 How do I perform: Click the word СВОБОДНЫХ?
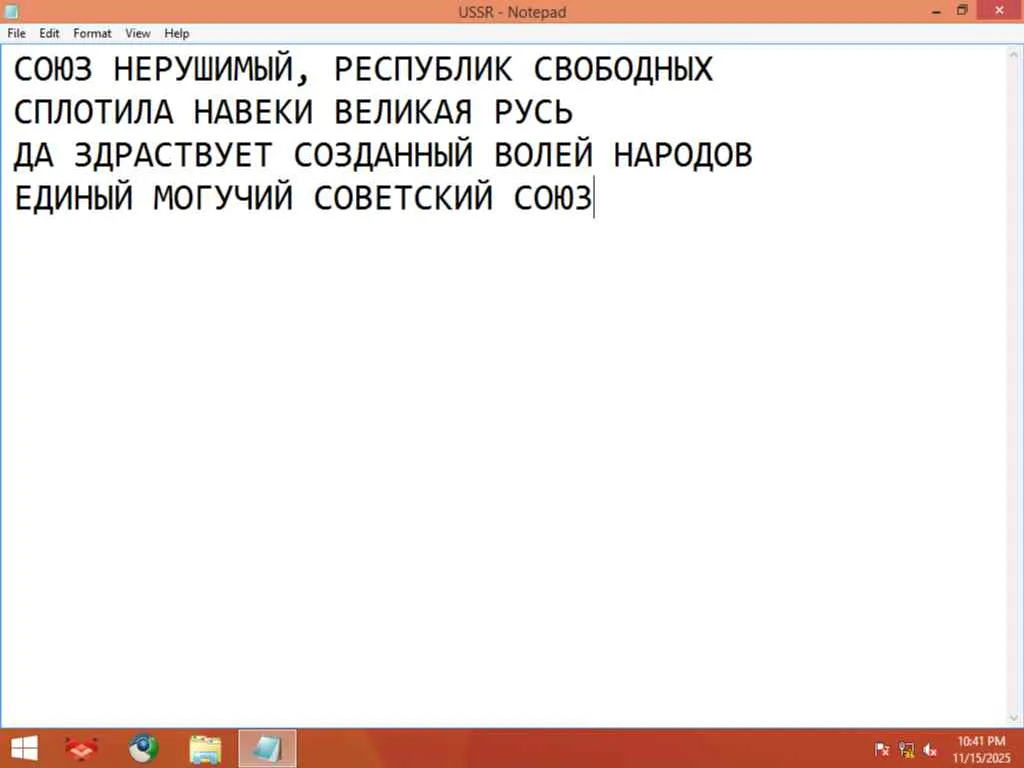click(623, 70)
